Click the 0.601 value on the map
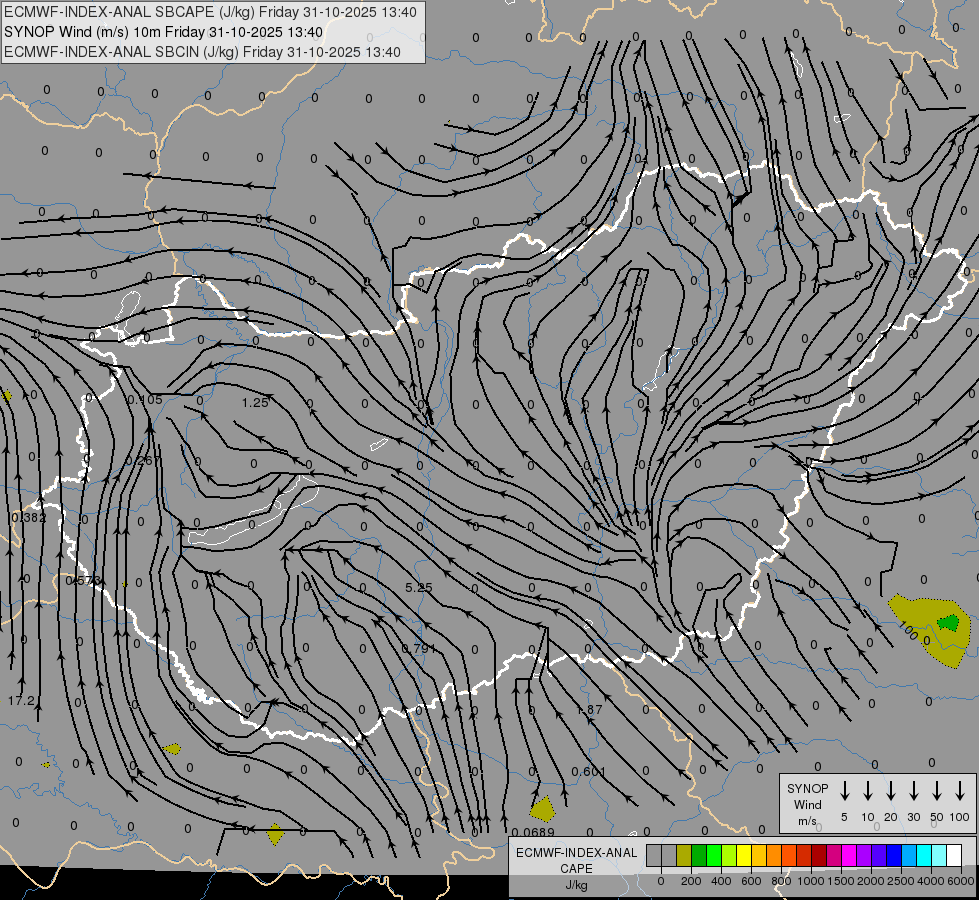Viewport: 979px width, 900px height. point(588,772)
